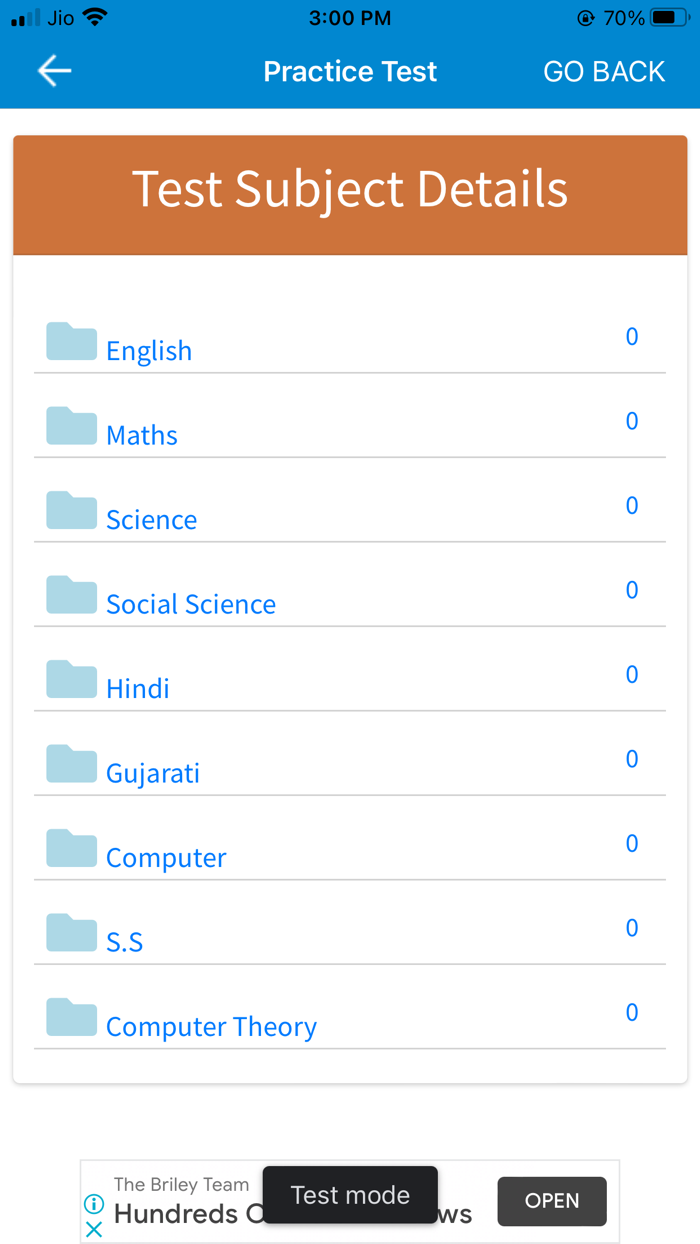The width and height of the screenshot is (700, 1244).
Task: Open the Gujarati subject folder icon
Action: [x=70, y=763]
